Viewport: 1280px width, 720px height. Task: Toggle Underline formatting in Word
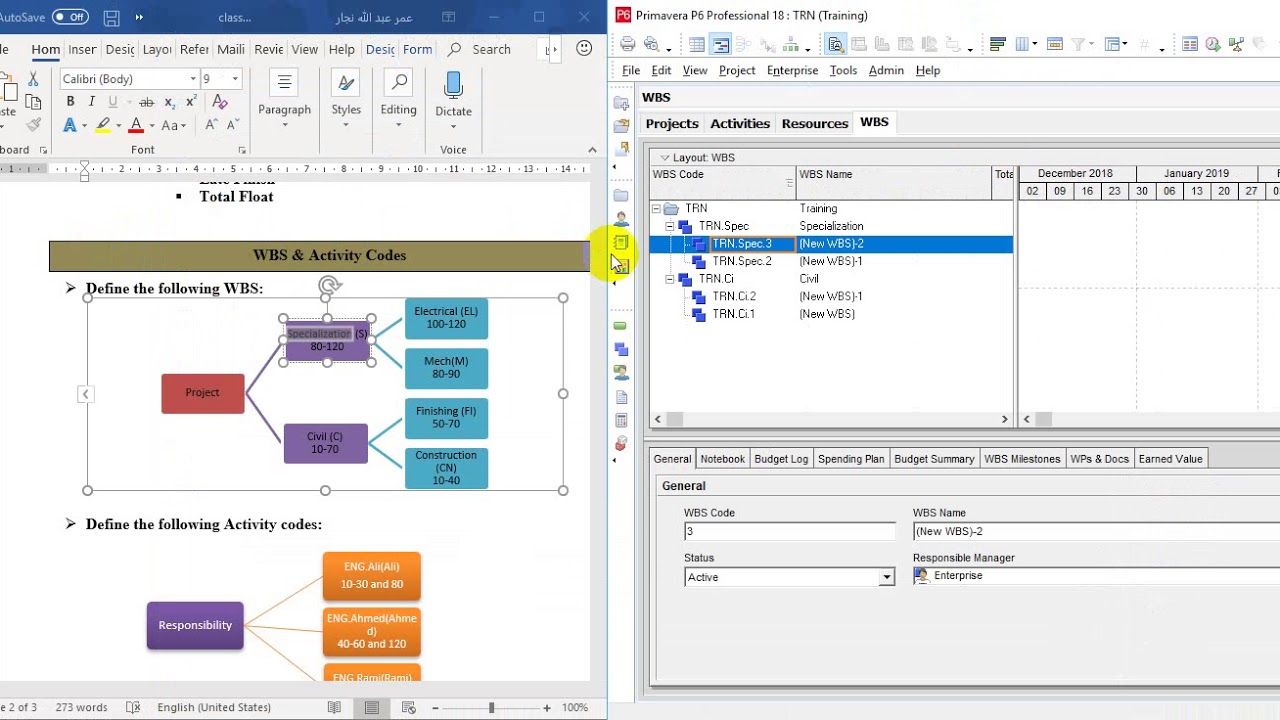112,102
